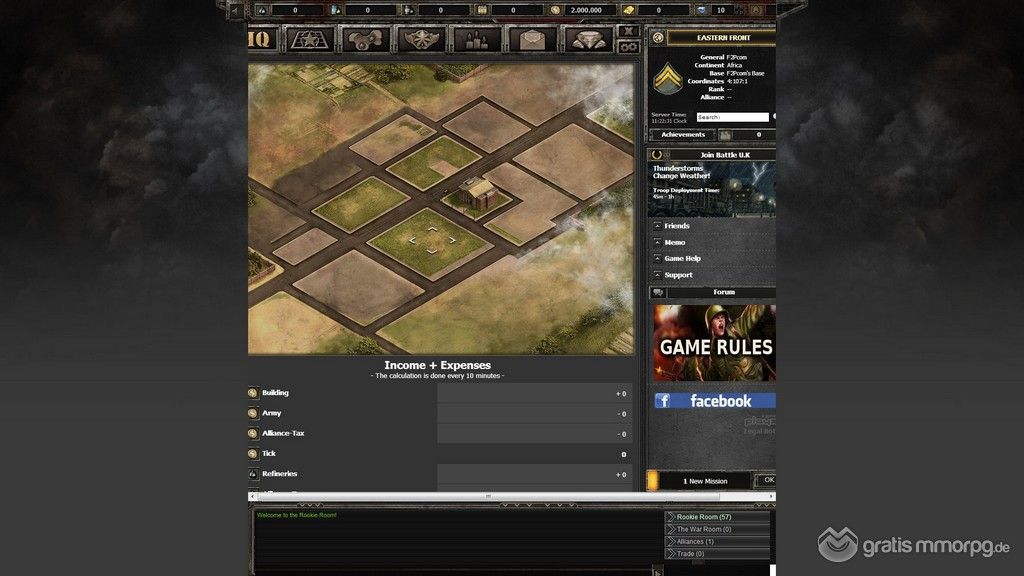1024x576 pixels.
Task: Click the Search input field
Action: (733, 117)
